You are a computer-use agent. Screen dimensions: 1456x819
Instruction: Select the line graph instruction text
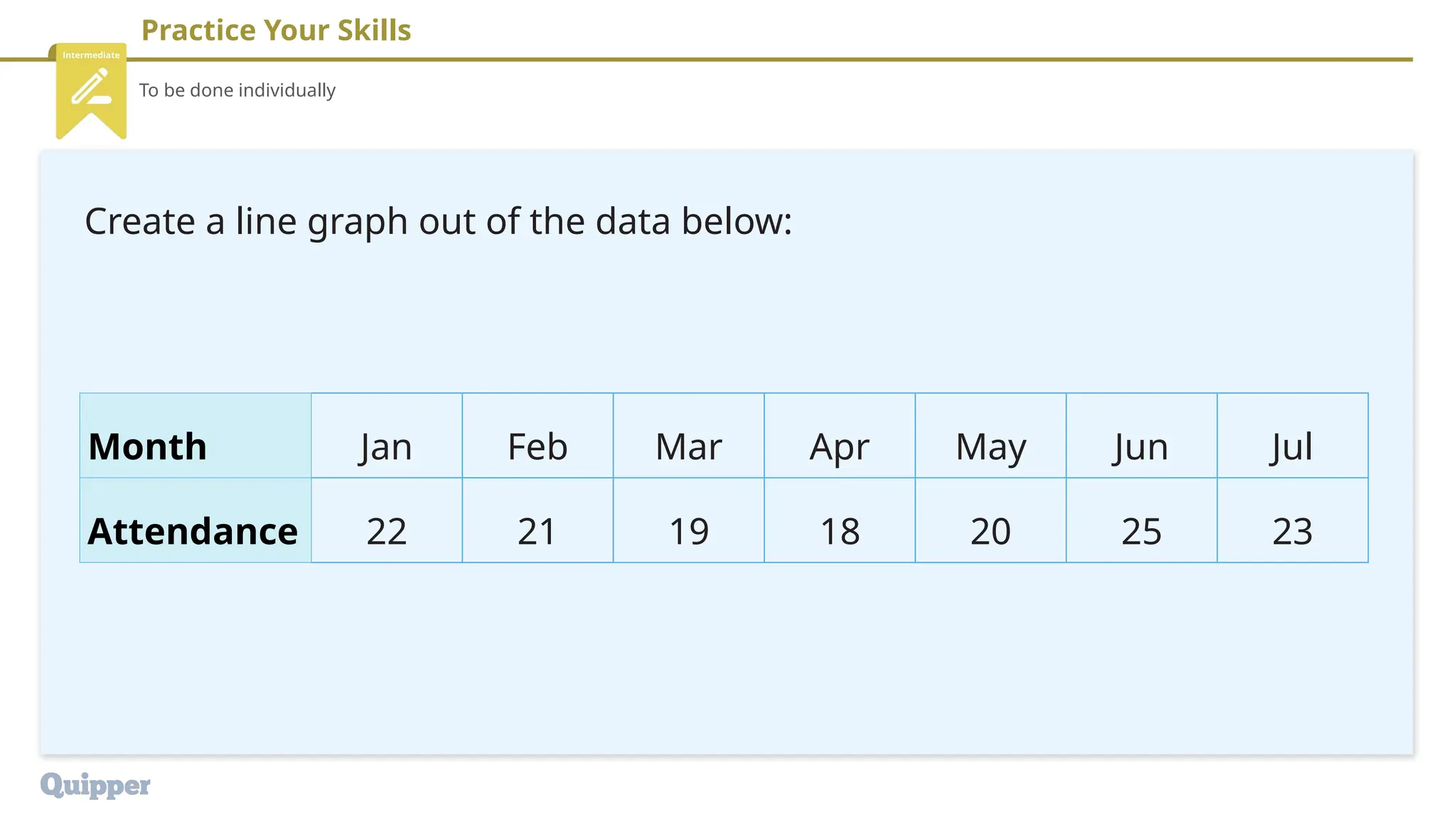438,221
